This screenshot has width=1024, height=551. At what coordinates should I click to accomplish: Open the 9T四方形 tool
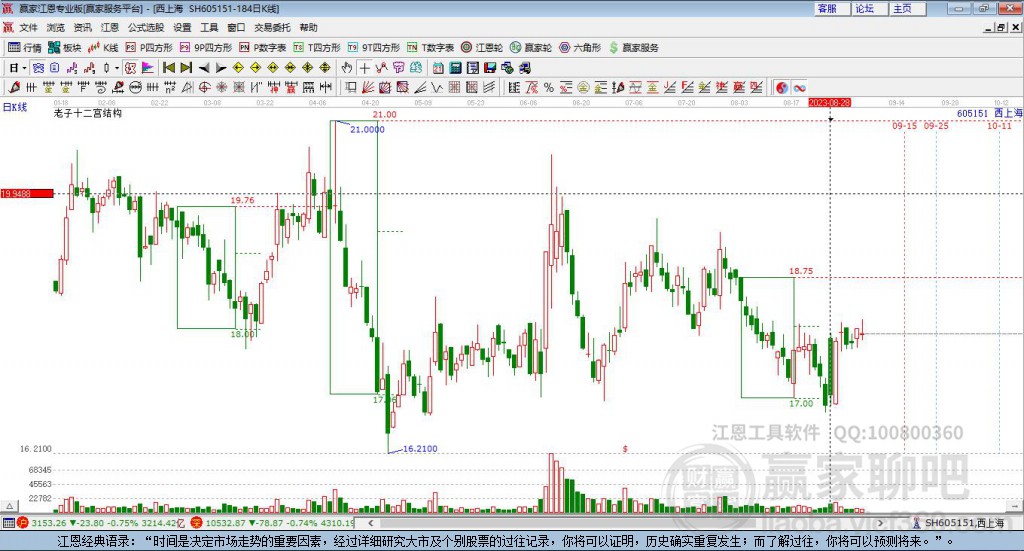pos(374,48)
